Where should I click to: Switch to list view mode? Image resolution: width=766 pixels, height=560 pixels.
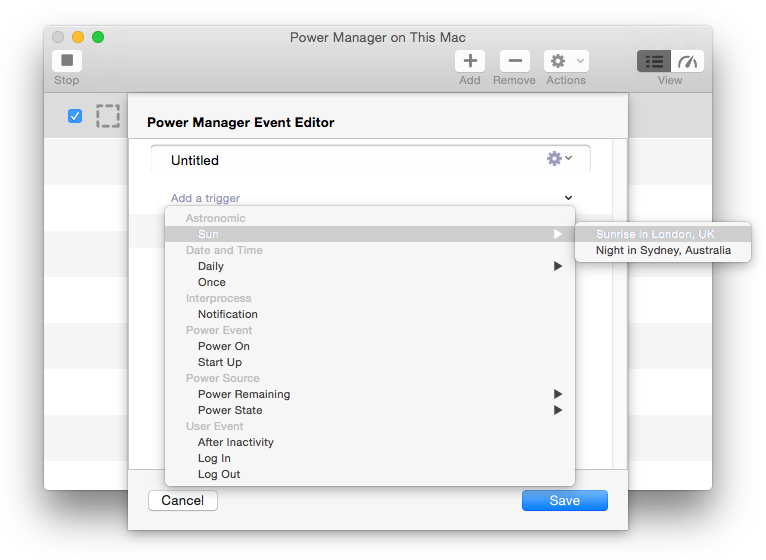[x=654, y=61]
